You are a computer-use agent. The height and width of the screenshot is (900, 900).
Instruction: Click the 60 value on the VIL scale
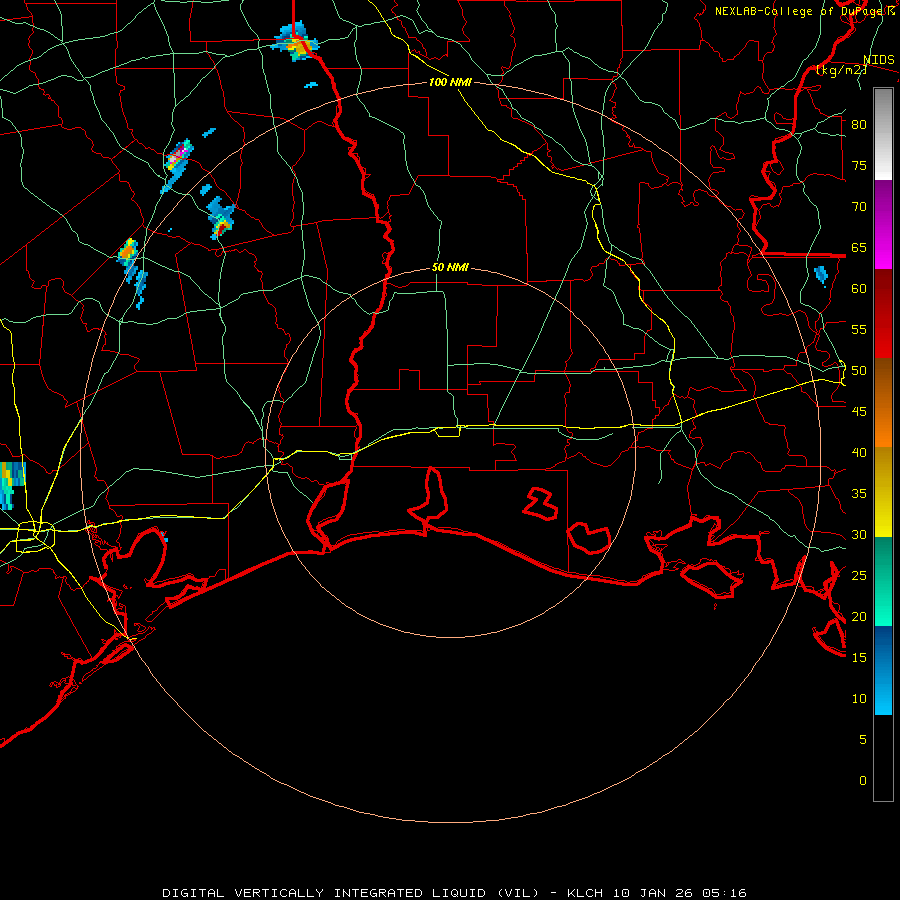[859, 289]
